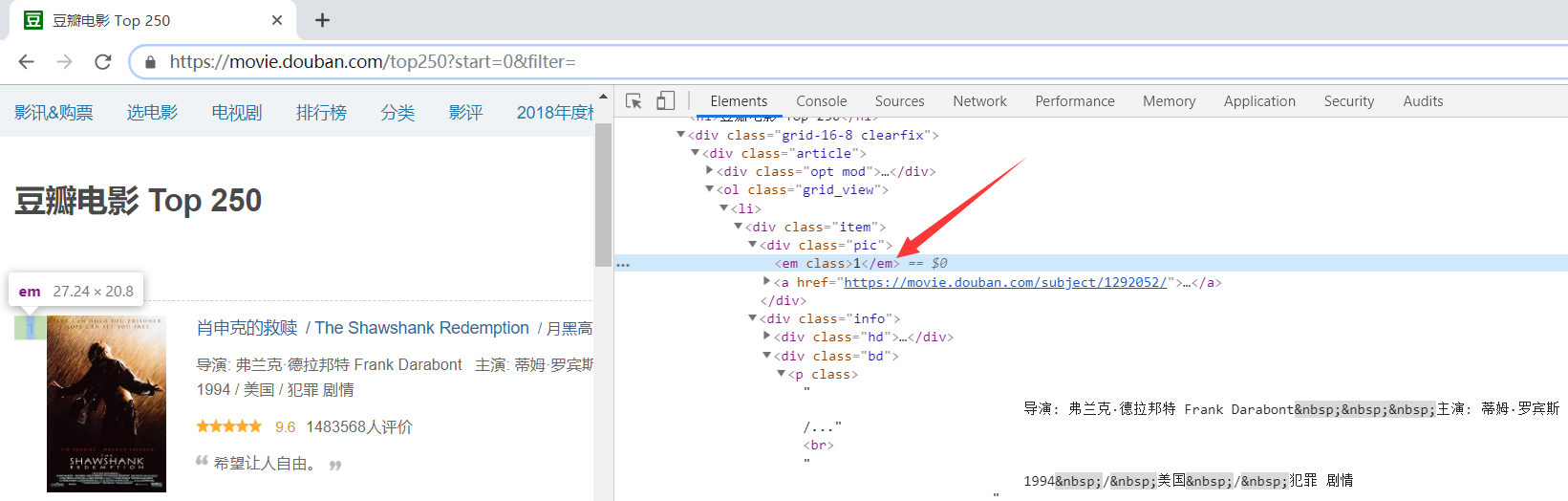
Task: Click the browser back arrow
Action: click(26, 61)
